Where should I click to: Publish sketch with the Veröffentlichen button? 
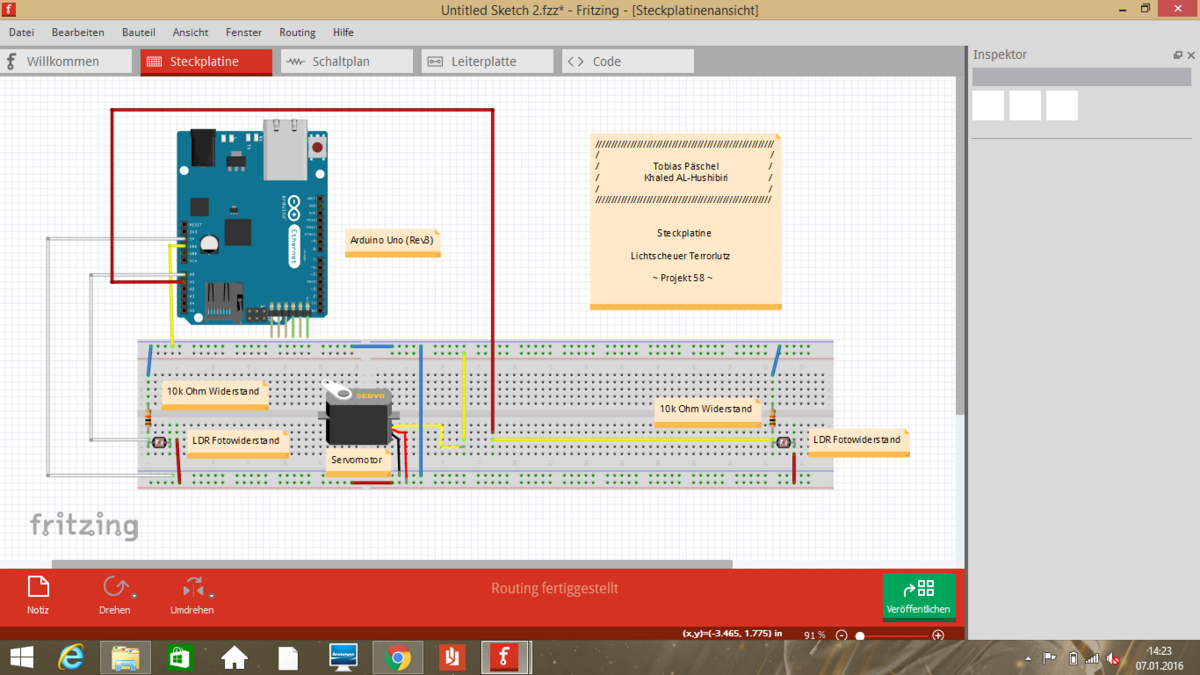tap(918, 596)
